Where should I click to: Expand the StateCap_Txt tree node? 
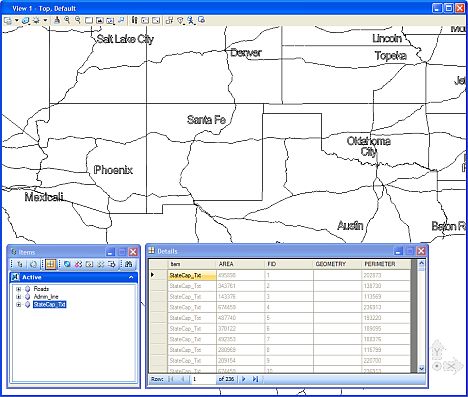click(19, 304)
